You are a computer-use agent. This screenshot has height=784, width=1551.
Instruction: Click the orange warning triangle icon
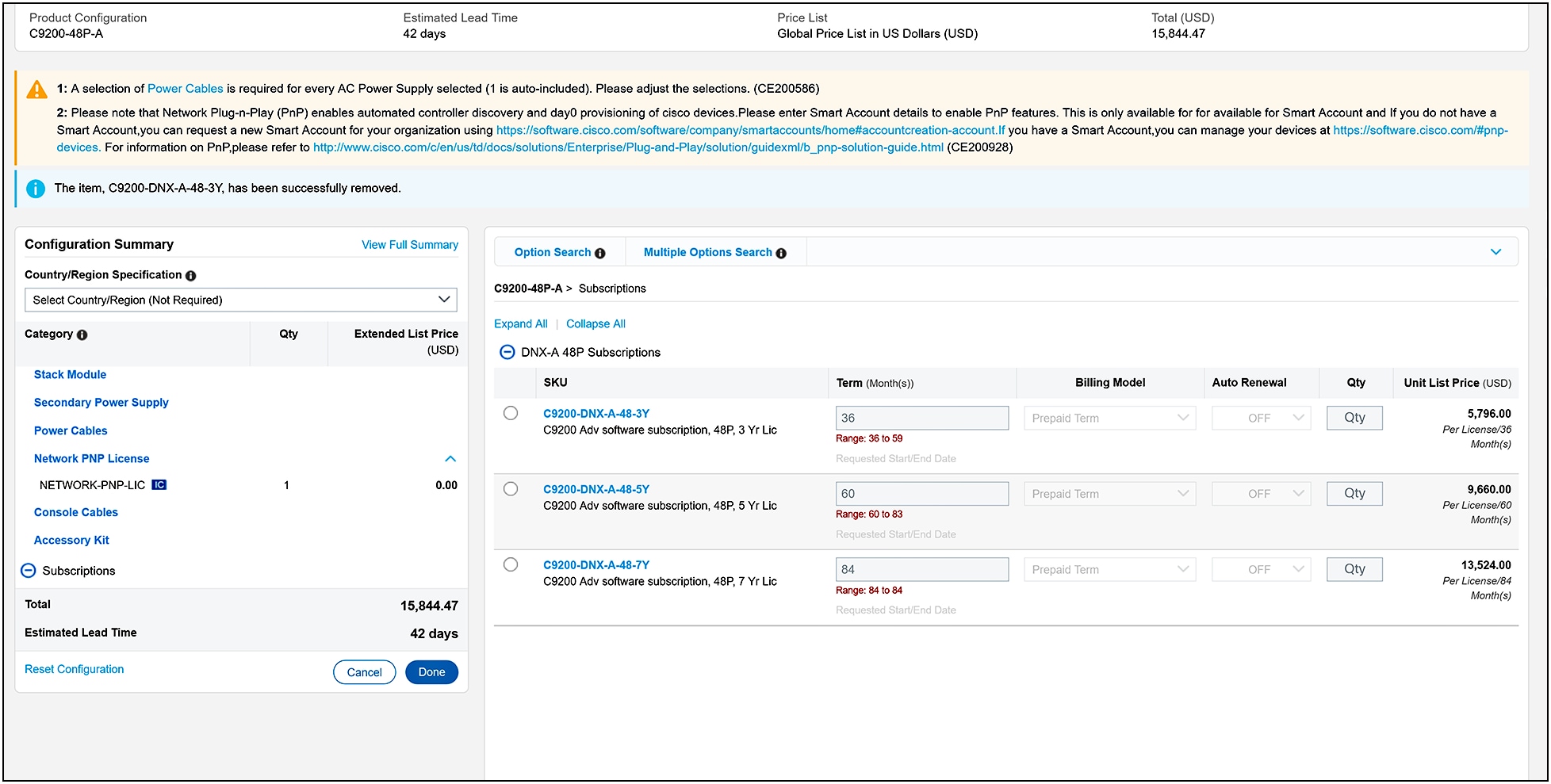tap(36, 89)
